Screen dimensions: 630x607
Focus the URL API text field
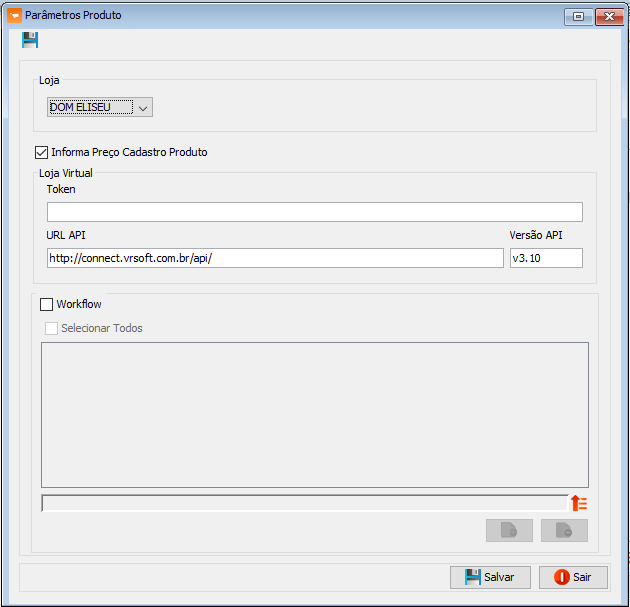275,258
